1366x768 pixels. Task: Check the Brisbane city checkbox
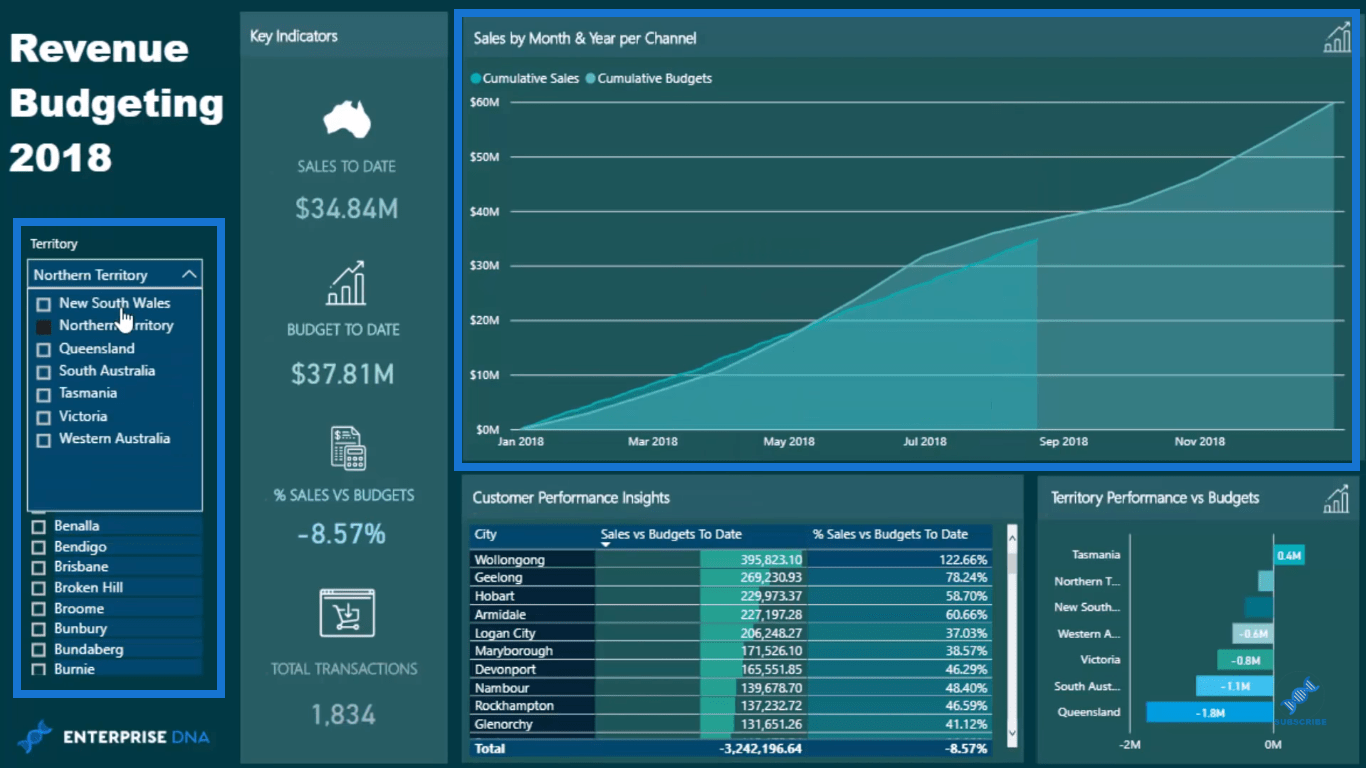tap(39, 567)
